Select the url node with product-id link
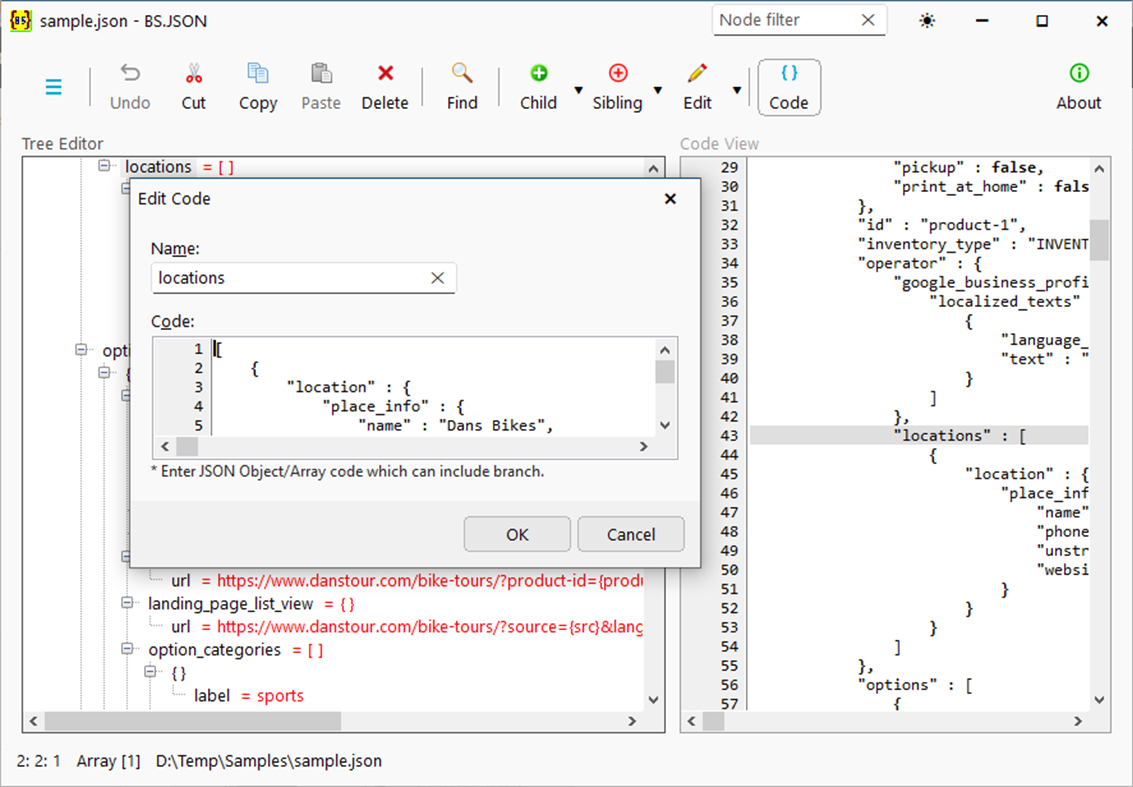Image resolution: width=1133 pixels, height=787 pixels. pos(407,581)
